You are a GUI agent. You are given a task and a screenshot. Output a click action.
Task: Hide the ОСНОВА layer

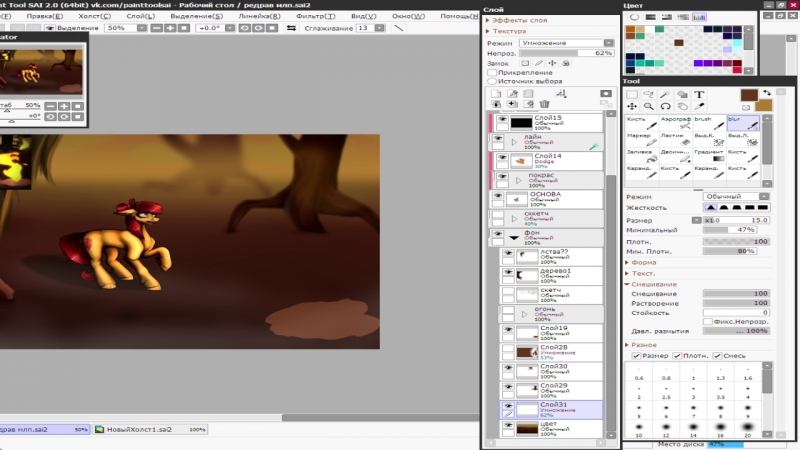pos(497,195)
